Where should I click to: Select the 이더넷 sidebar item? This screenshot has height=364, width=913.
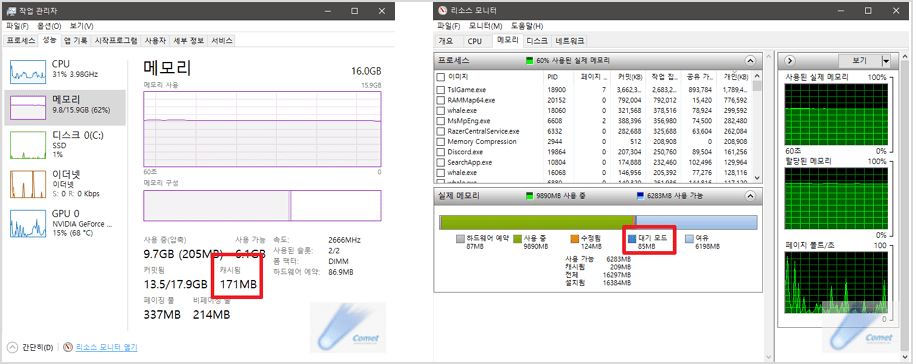(65, 183)
